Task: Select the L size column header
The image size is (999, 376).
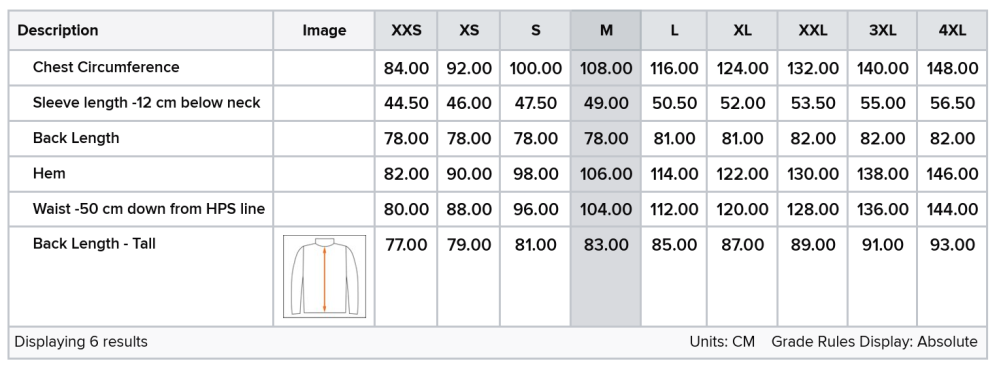Action: 674,31
